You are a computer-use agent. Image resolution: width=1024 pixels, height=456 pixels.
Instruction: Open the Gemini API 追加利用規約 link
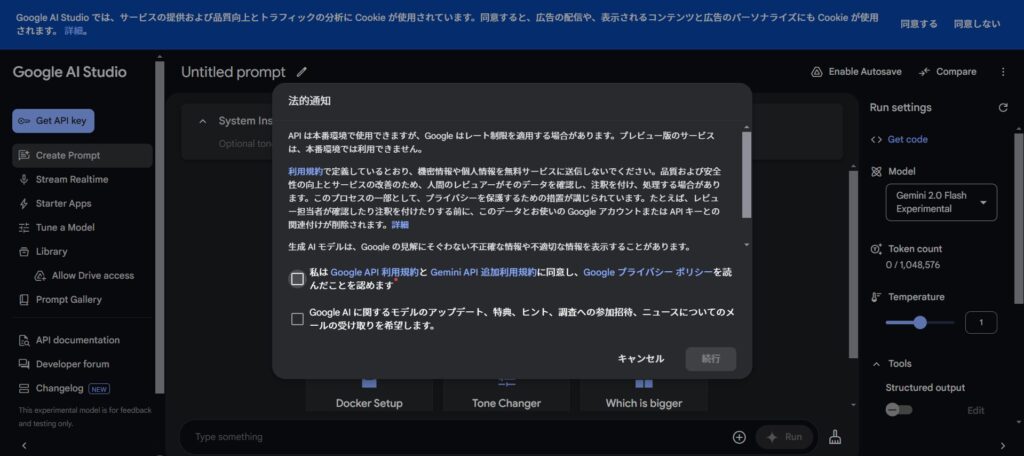coord(483,272)
